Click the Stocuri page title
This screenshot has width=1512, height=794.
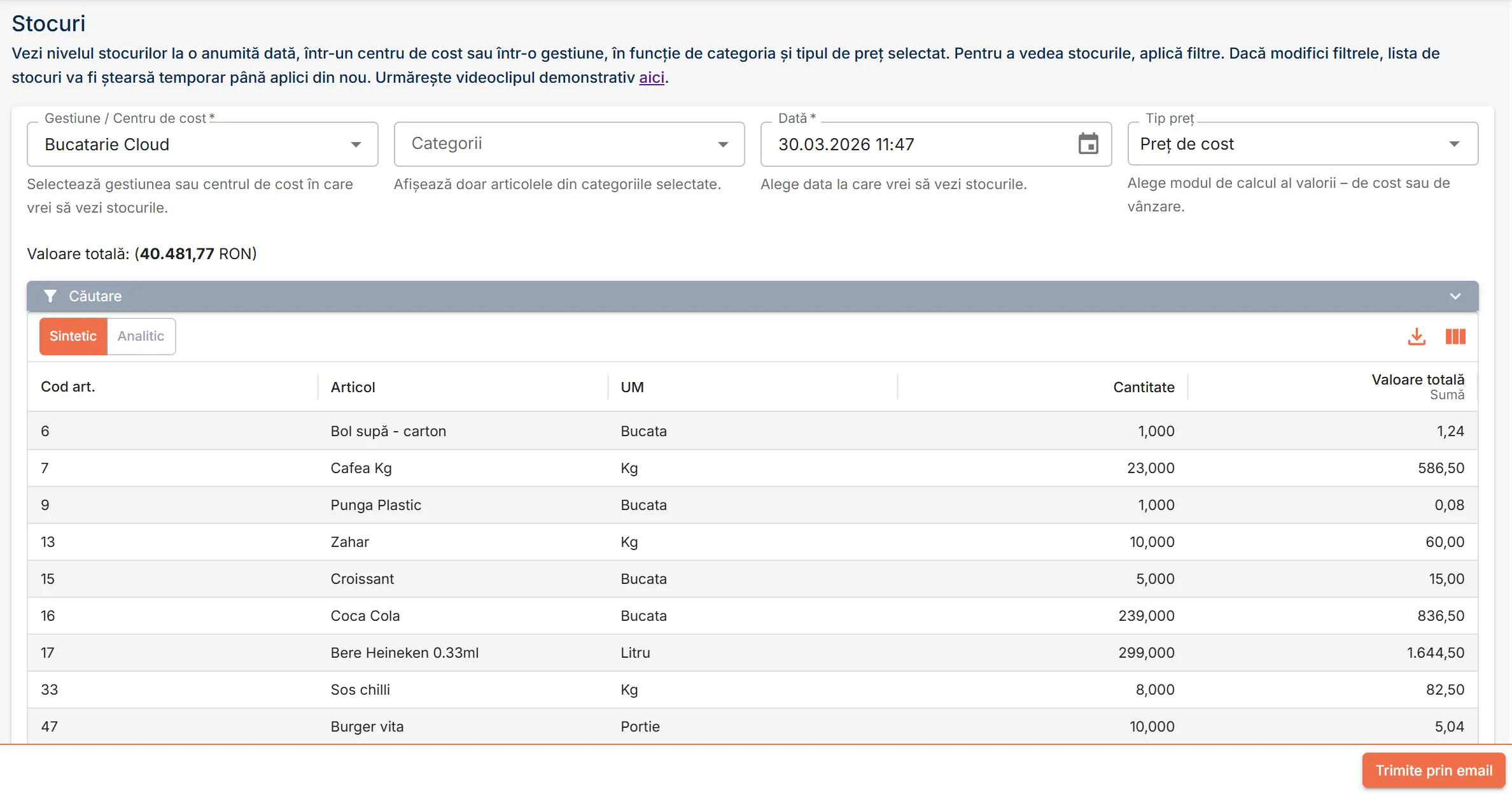pyautogui.click(x=48, y=24)
